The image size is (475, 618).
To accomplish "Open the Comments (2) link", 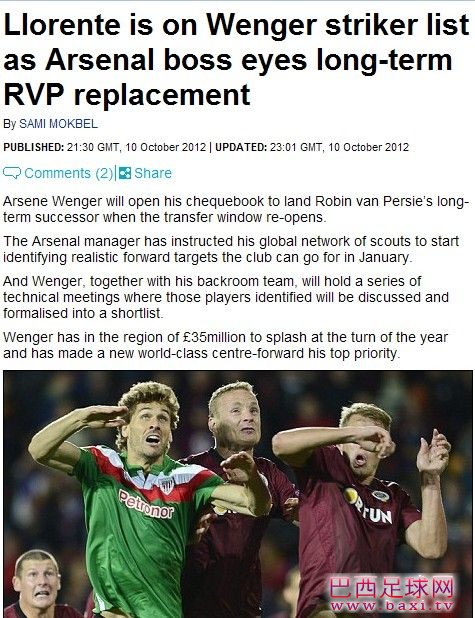I will (x=69, y=173).
